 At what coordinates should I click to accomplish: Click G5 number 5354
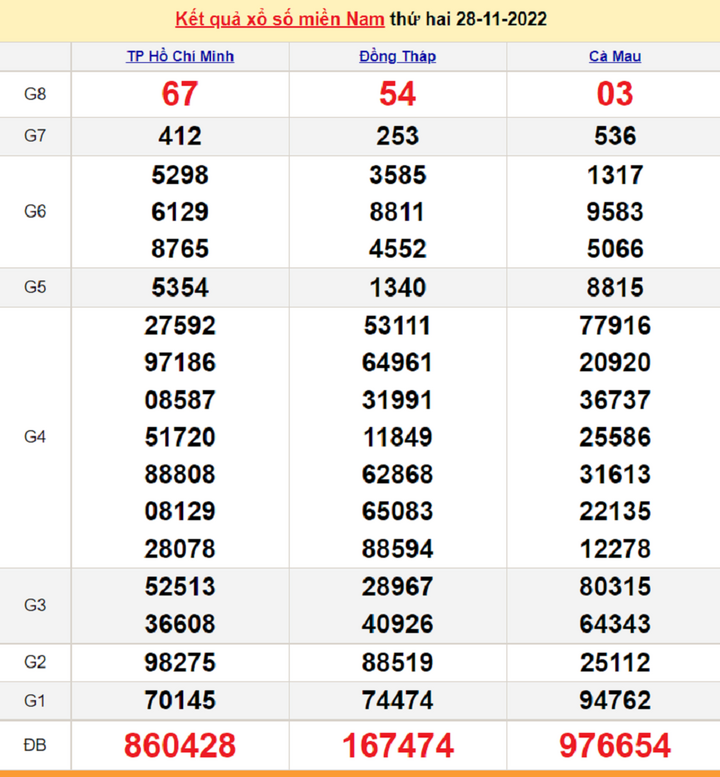(x=180, y=287)
